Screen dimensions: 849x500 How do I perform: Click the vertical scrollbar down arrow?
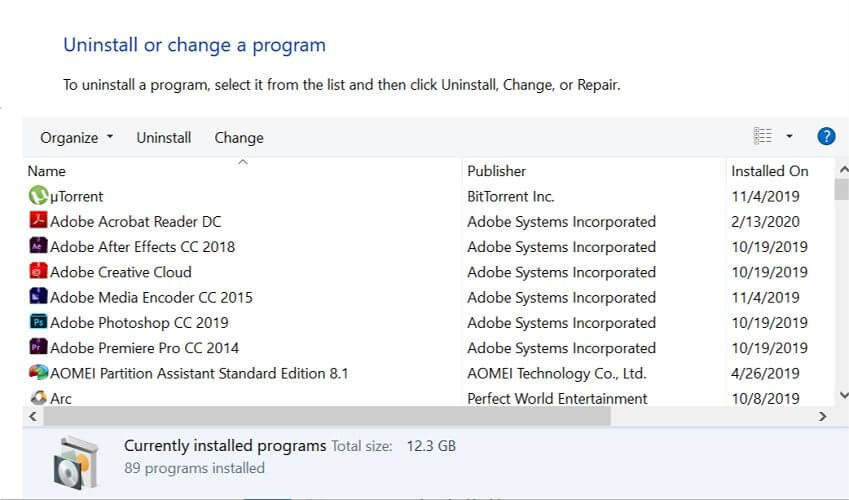click(x=844, y=395)
